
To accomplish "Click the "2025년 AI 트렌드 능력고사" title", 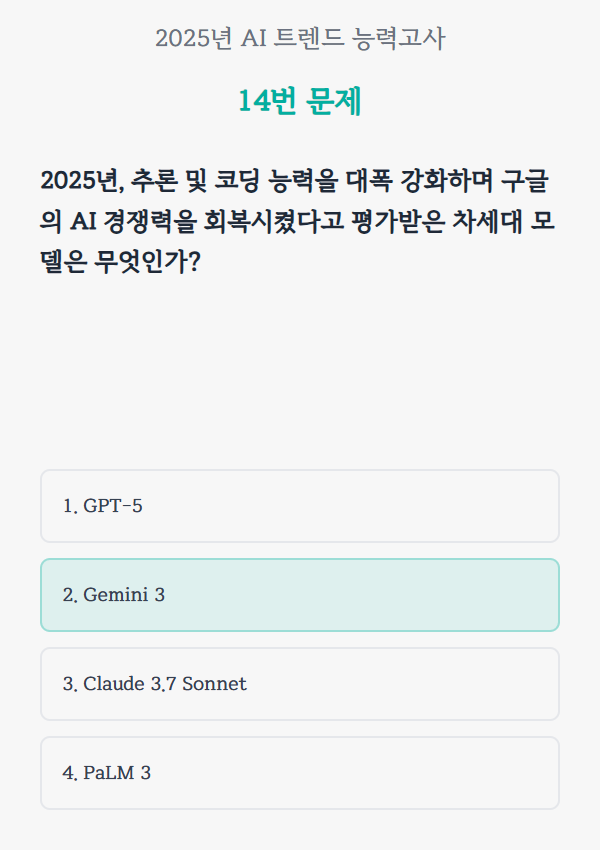I will point(300,39).
